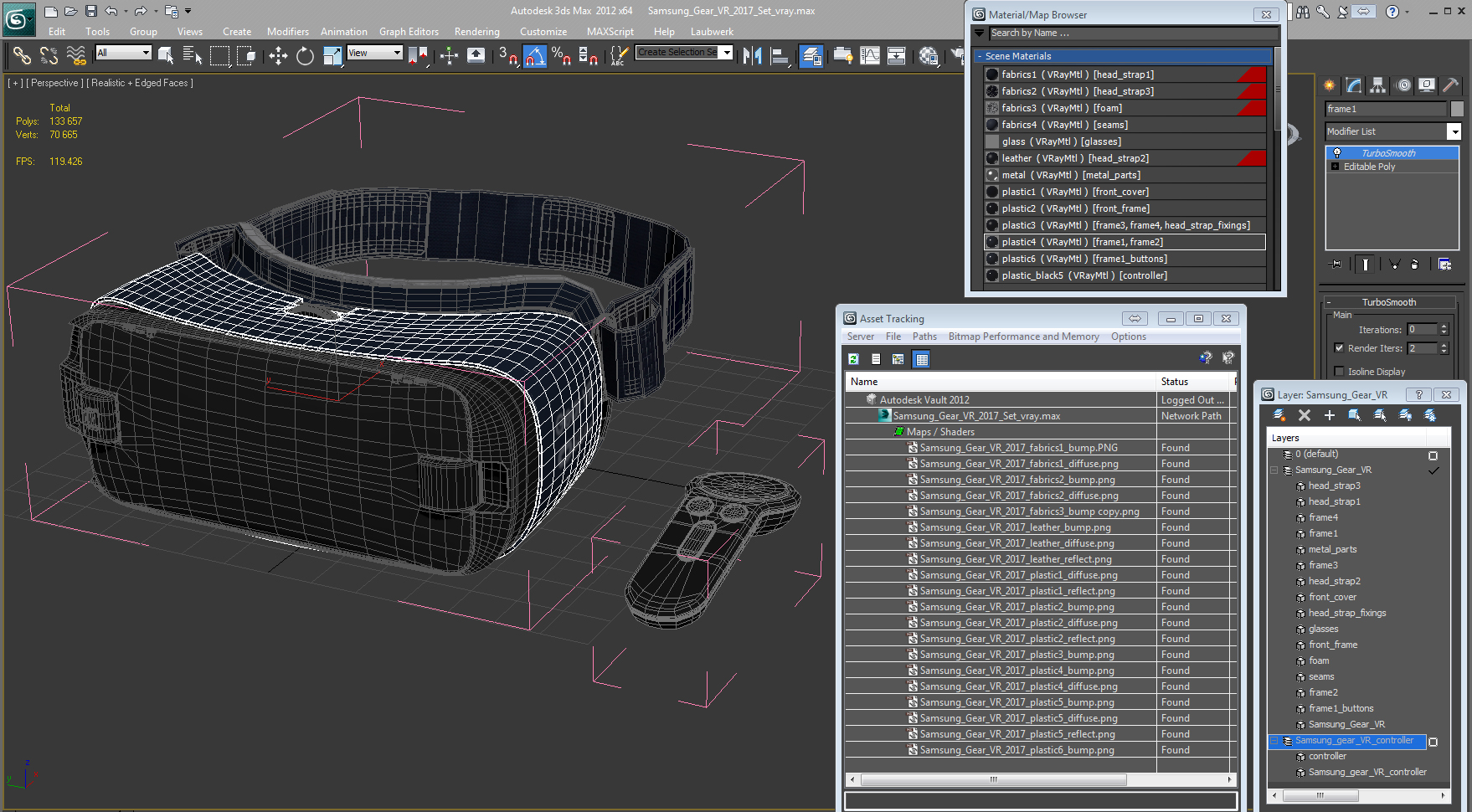Open the Material Editor toolbar icon
This screenshot has height=812, width=1472.
929,56
